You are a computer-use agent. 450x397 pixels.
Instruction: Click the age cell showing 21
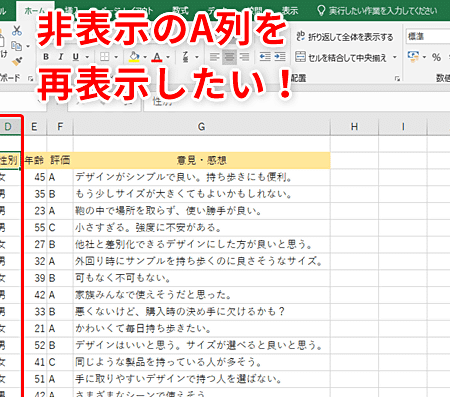pos(34,329)
